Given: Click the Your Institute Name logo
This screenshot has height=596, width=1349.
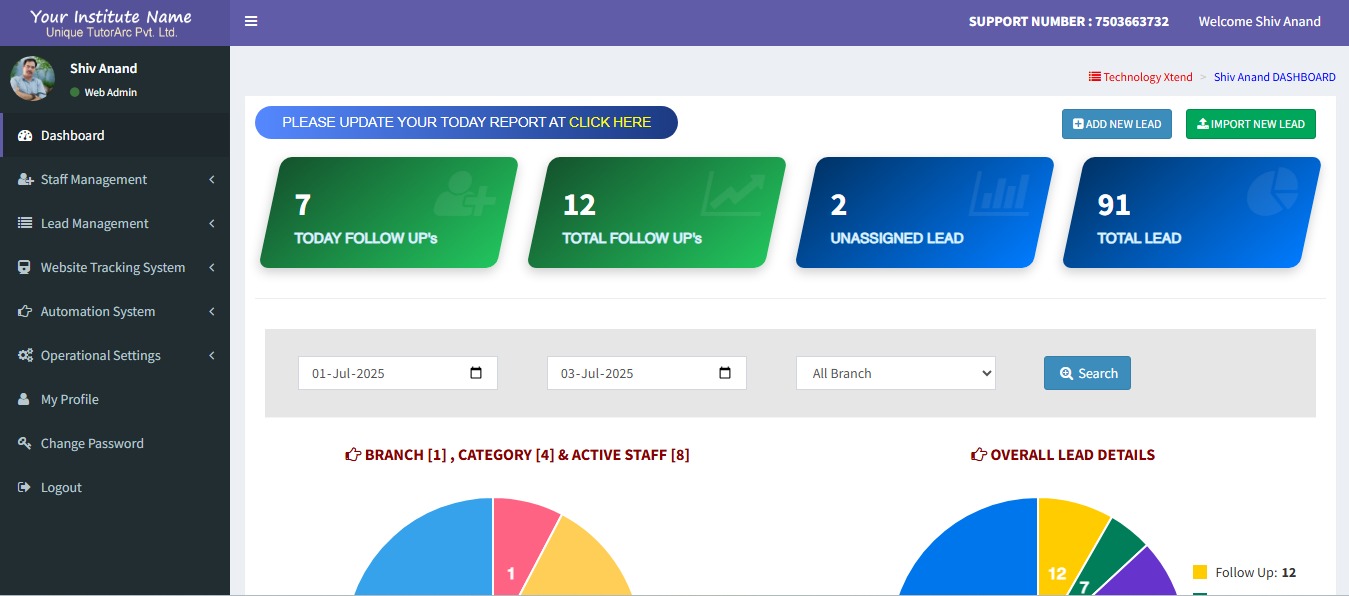Looking at the screenshot, I should [111, 23].
